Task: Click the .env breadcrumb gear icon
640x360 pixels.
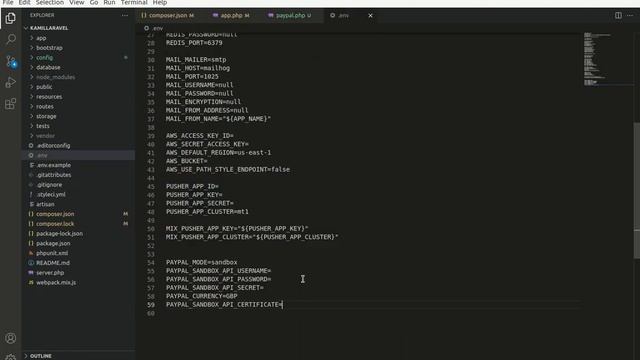Action: pyautogui.click(x=146, y=28)
